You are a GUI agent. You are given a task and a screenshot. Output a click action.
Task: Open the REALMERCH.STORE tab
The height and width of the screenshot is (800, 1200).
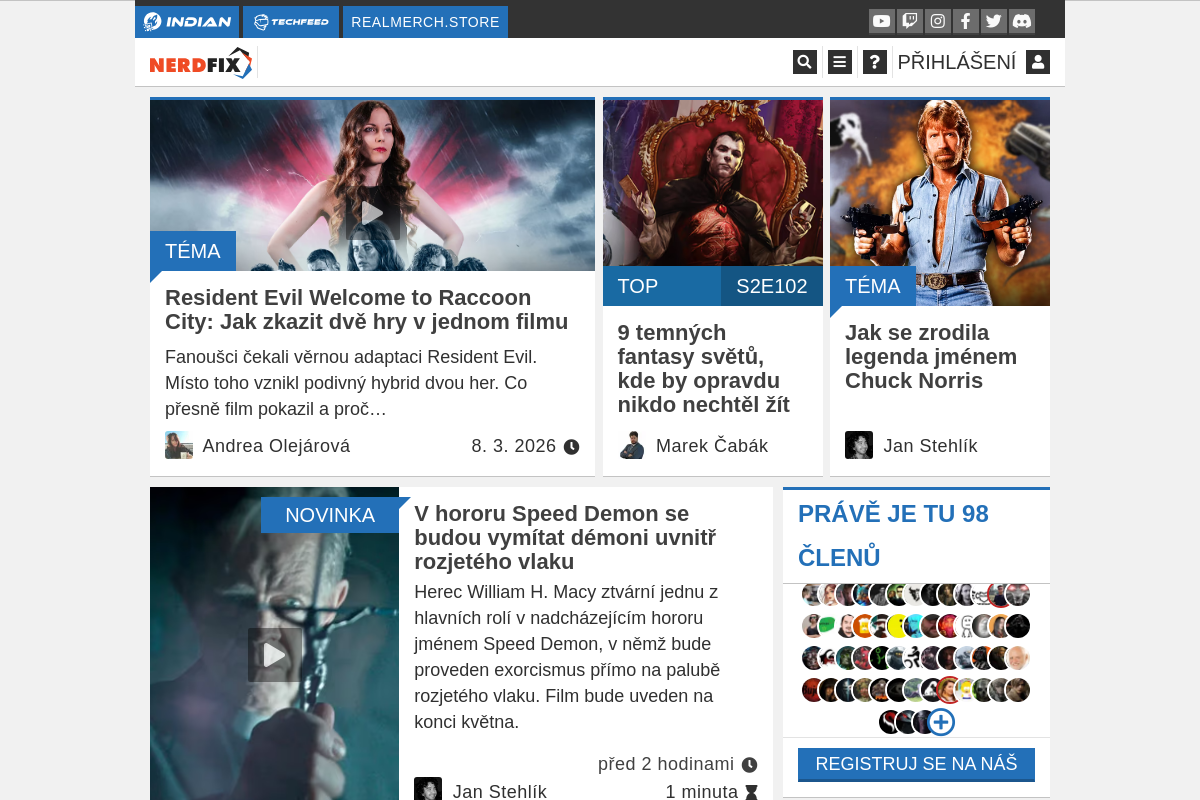pyautogui.click(x=425, y=22)
